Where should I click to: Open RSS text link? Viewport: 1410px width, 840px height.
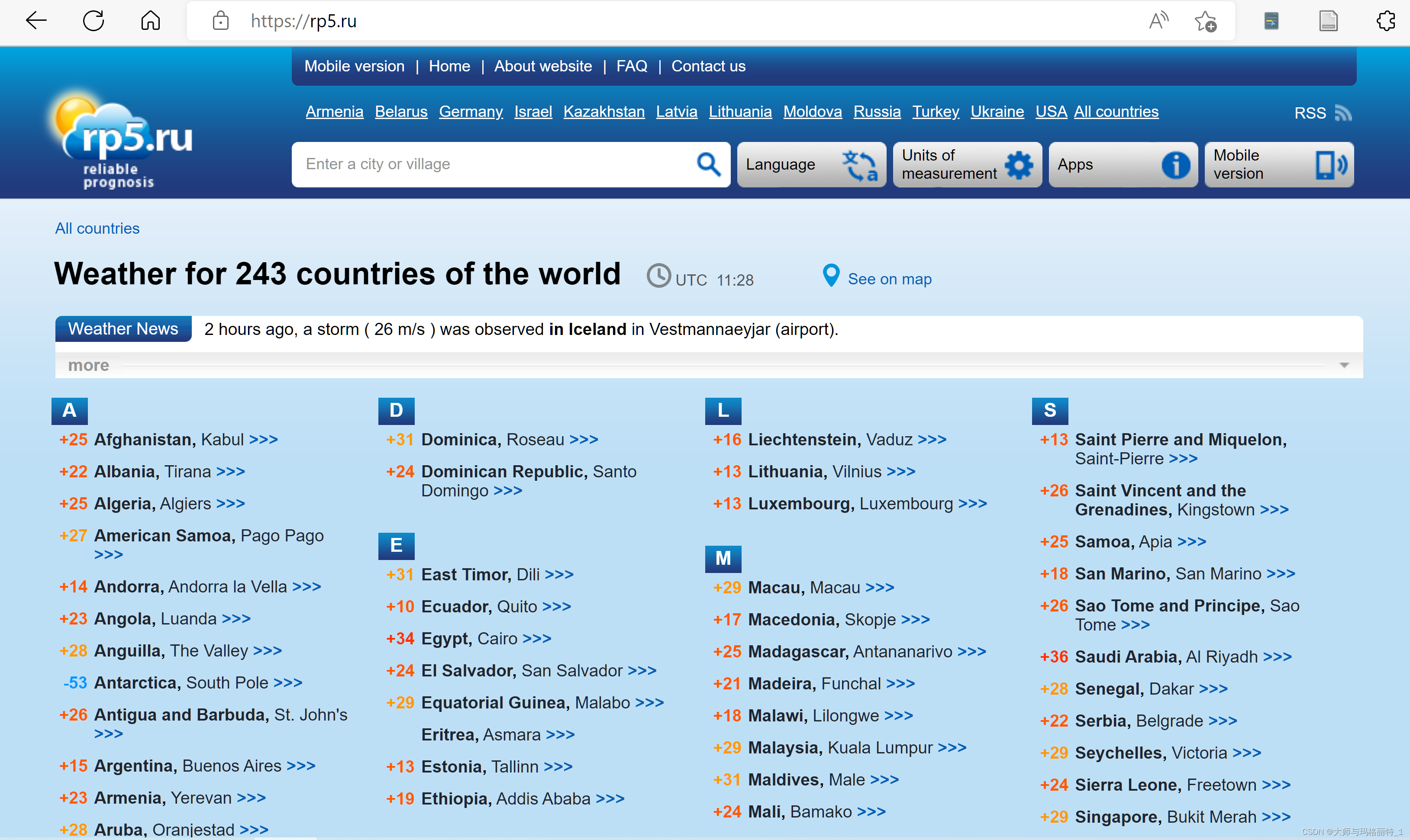(1310, 113)
